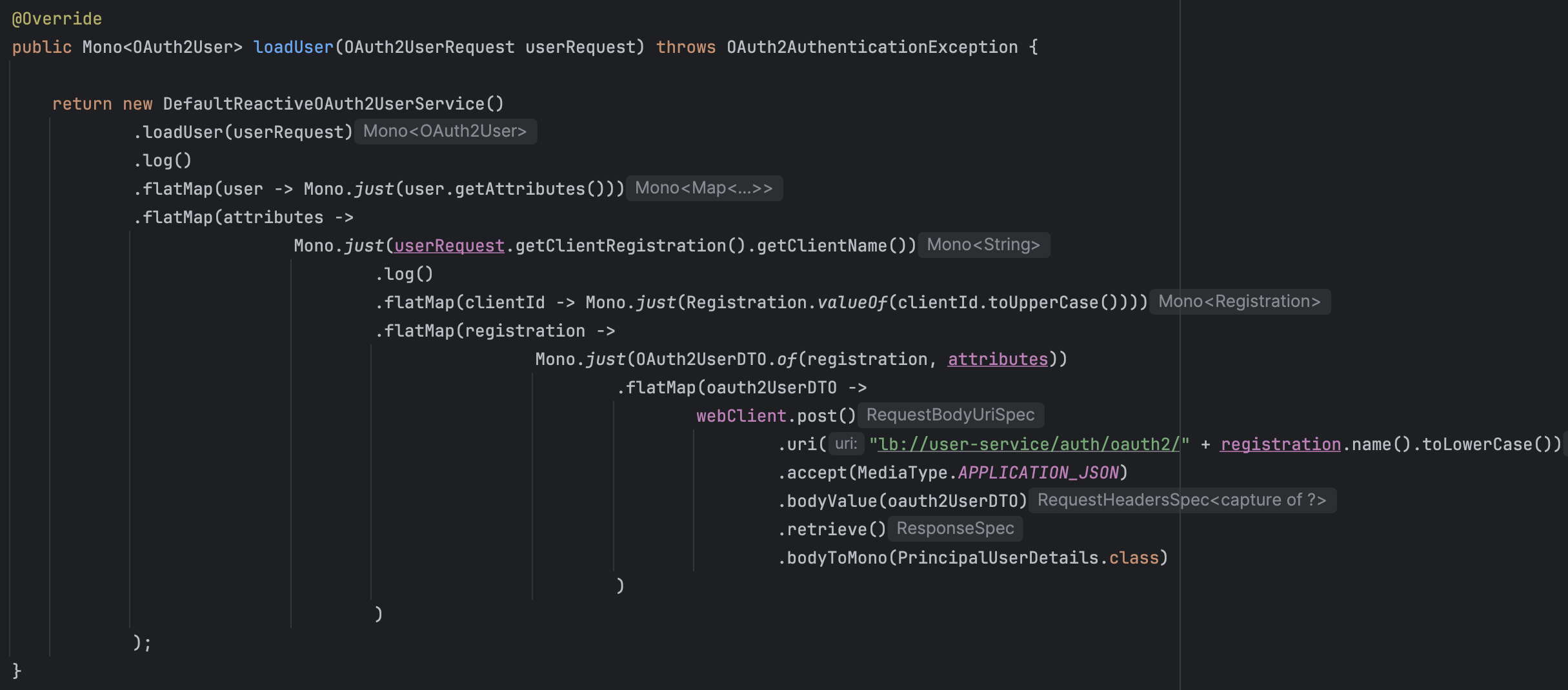This screenshot has width=1568, height=690.
Task: Click DefaultReactiveOAuth2UserService constructor call
Action: 333,104
